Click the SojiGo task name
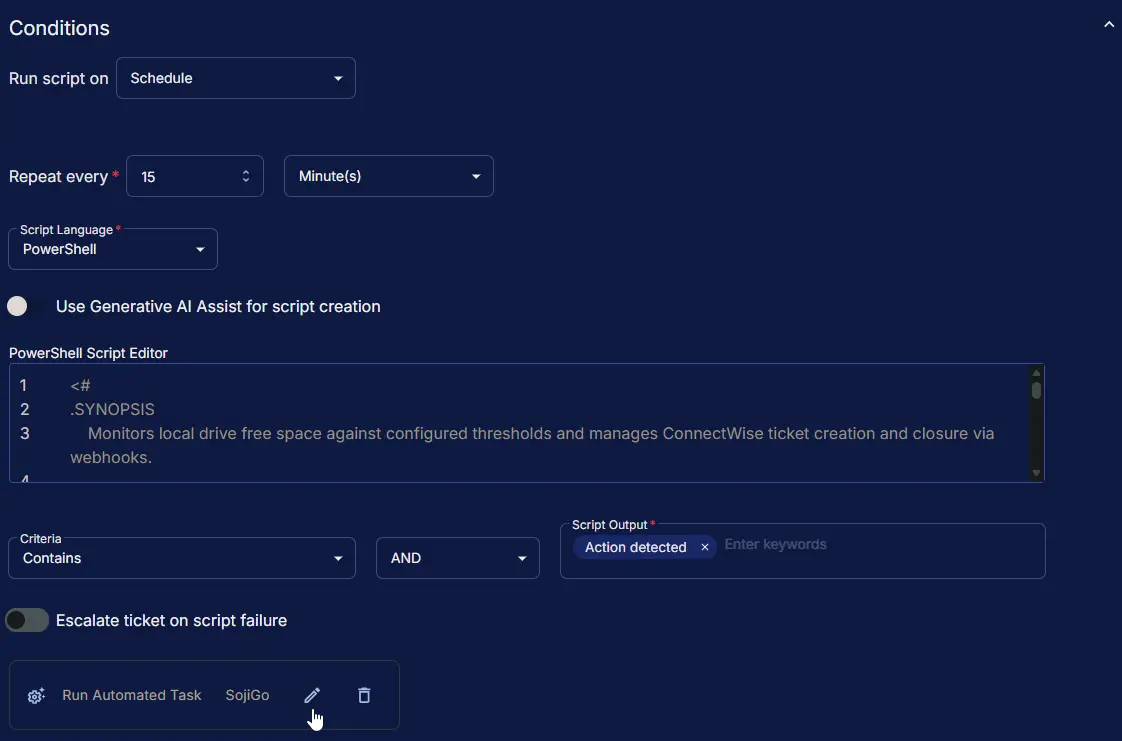Viewport: 1122px width, 741px height. 248,695
